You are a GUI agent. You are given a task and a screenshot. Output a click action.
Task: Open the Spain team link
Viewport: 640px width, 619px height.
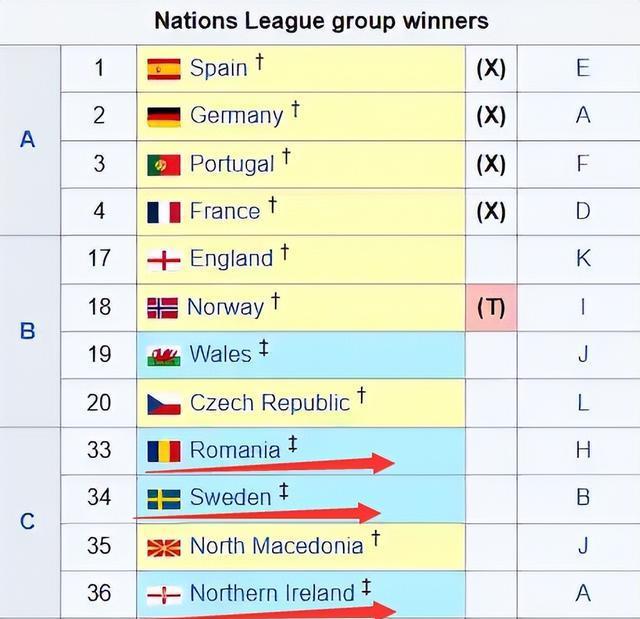218,68
